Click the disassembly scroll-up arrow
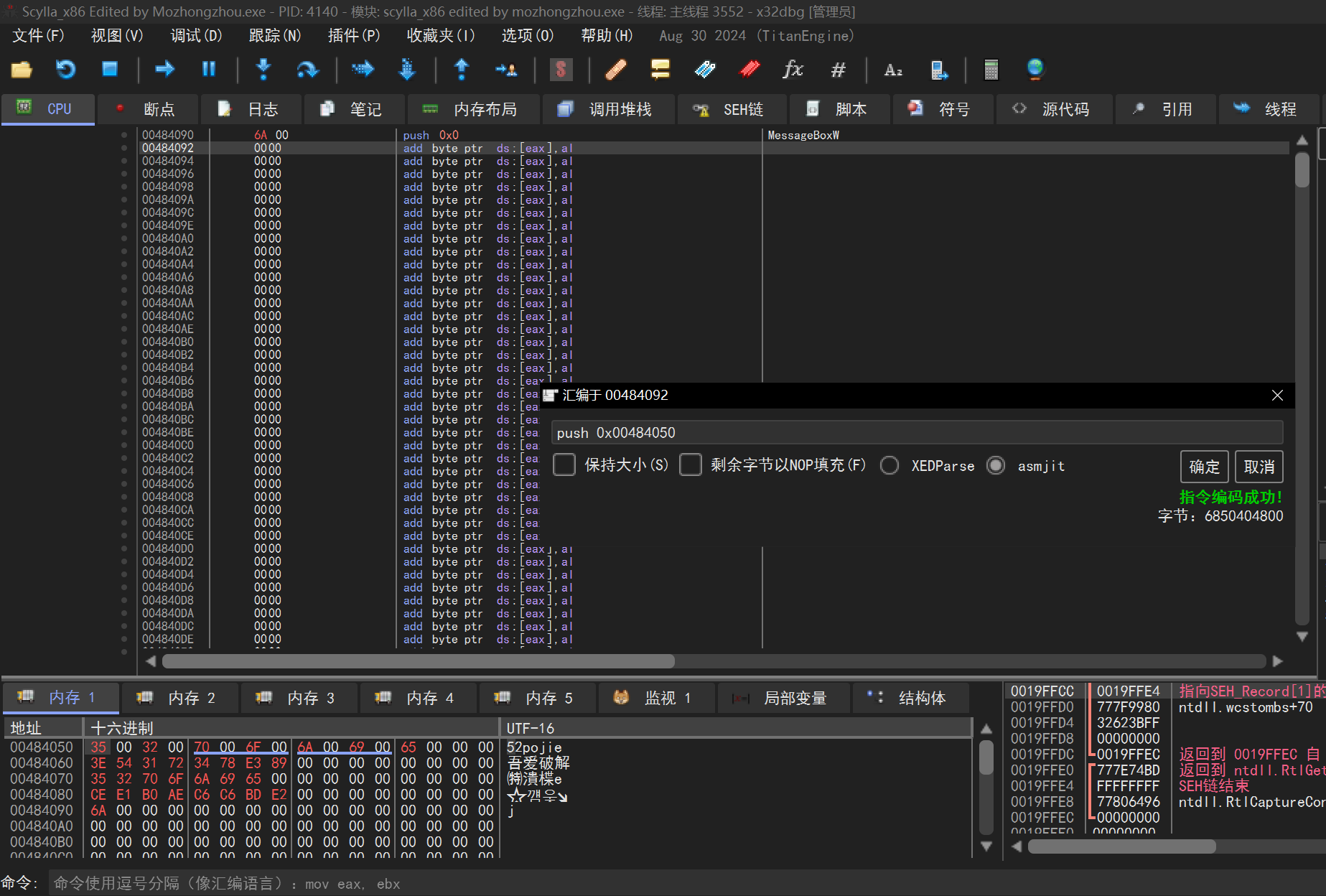The height and width of the screenshot is (896, 1326). point(1302,140)
